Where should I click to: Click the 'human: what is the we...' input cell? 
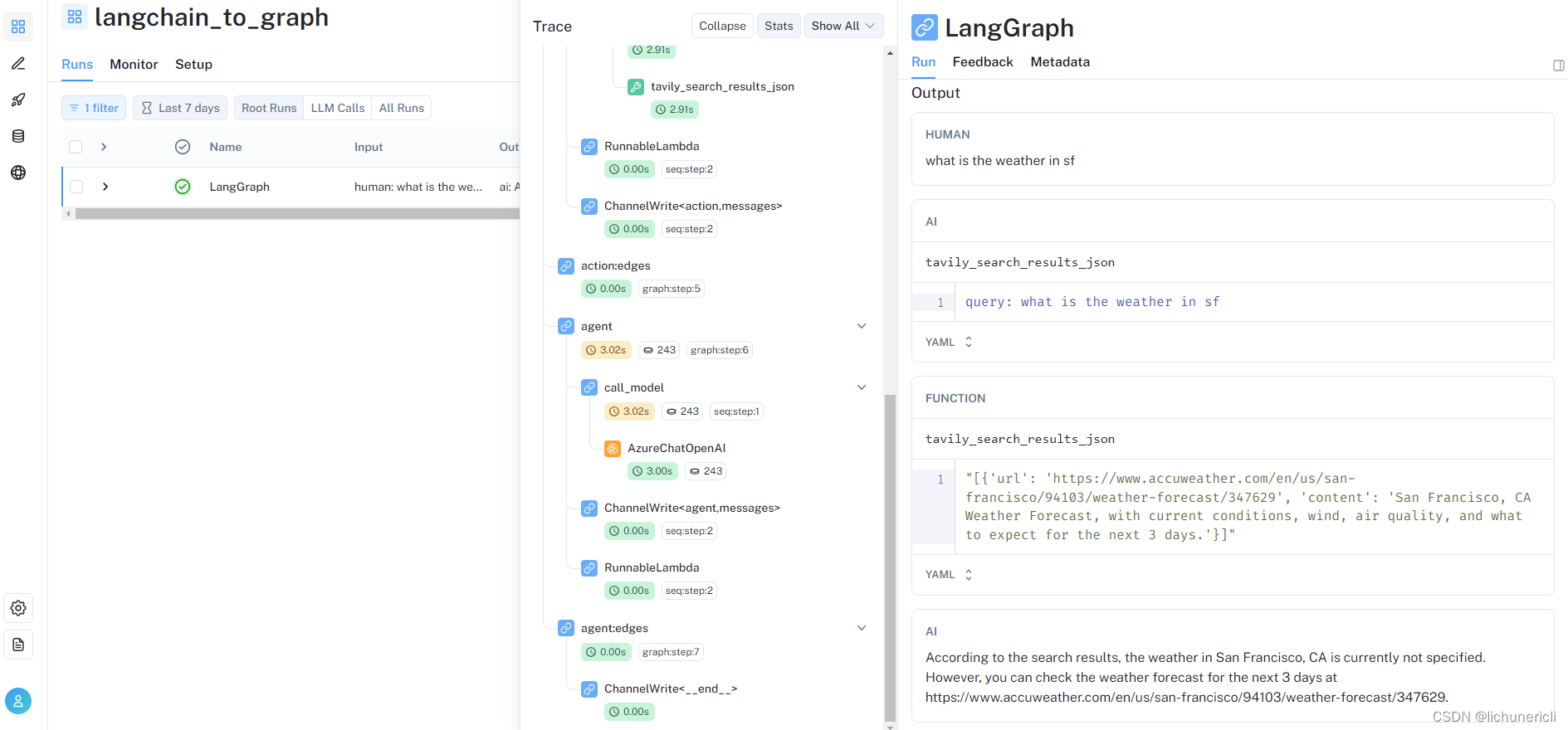(x=418, y=187)
